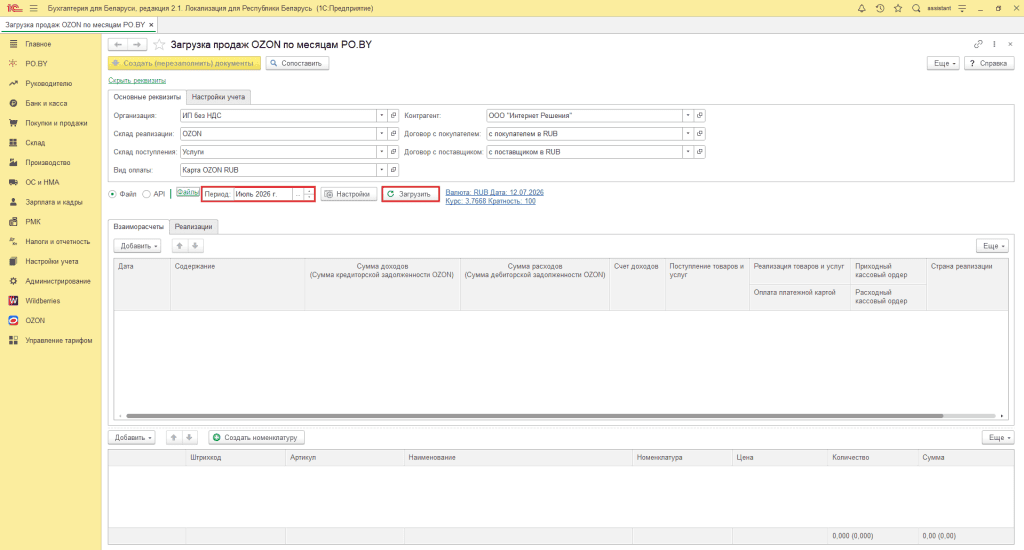Expand Склад поступления dropdown list
Screen dimensions: 1024x550
click(x=381, y=152)
